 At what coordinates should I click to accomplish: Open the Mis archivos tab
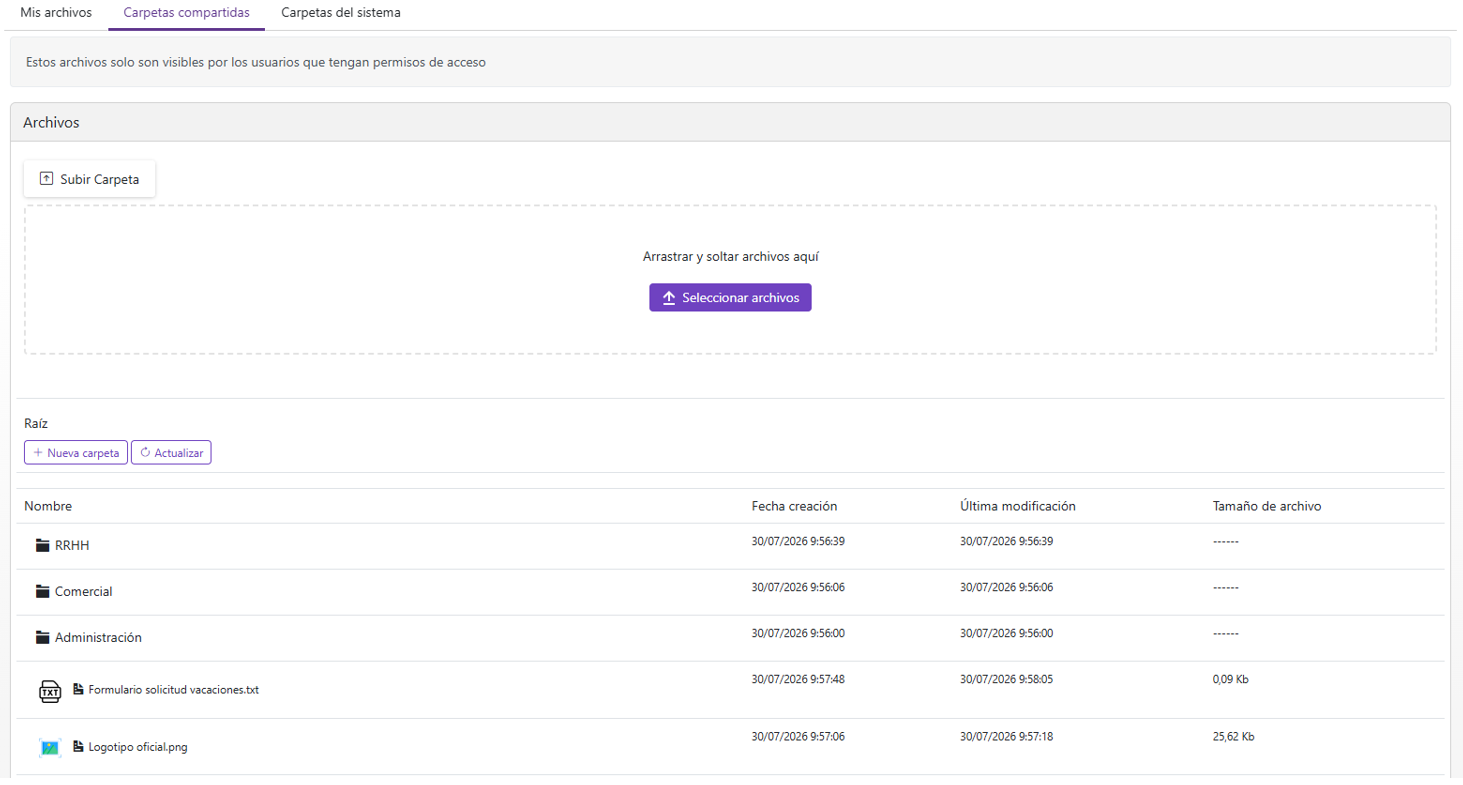click(x=56, y=13)
